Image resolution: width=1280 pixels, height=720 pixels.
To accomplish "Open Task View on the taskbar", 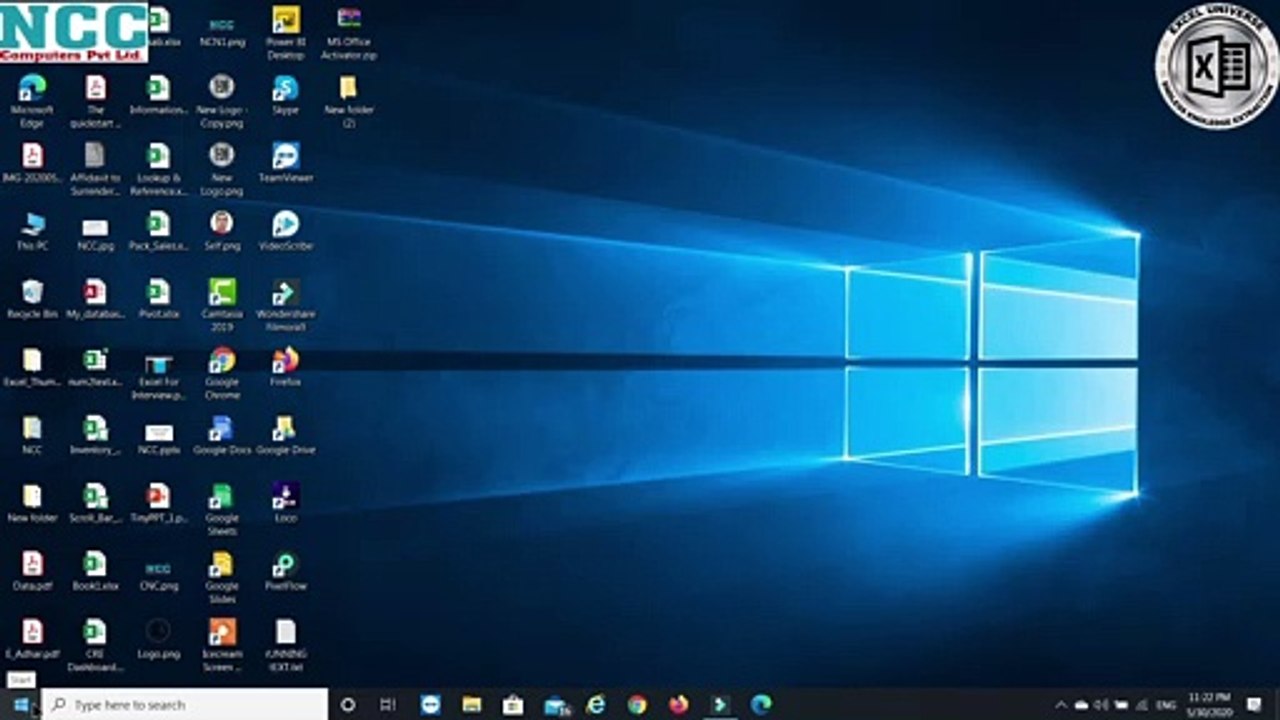I will coord(388,705).
